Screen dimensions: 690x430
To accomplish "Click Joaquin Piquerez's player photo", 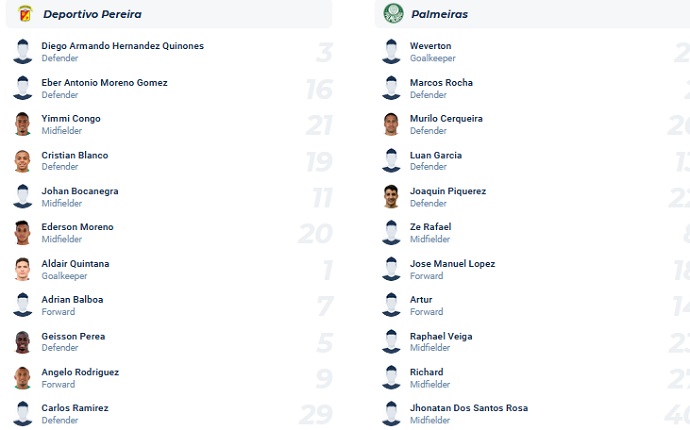I will (x=391, y=196).
